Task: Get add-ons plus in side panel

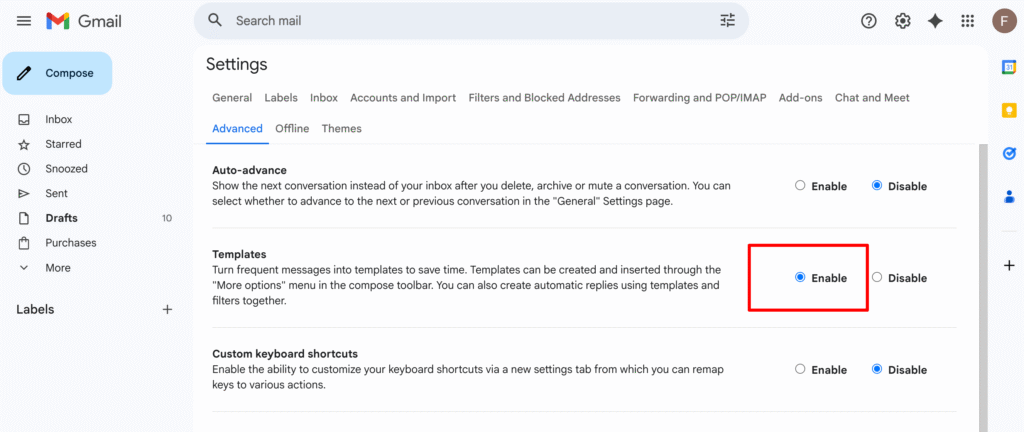Action: (x=1009, y=265)
